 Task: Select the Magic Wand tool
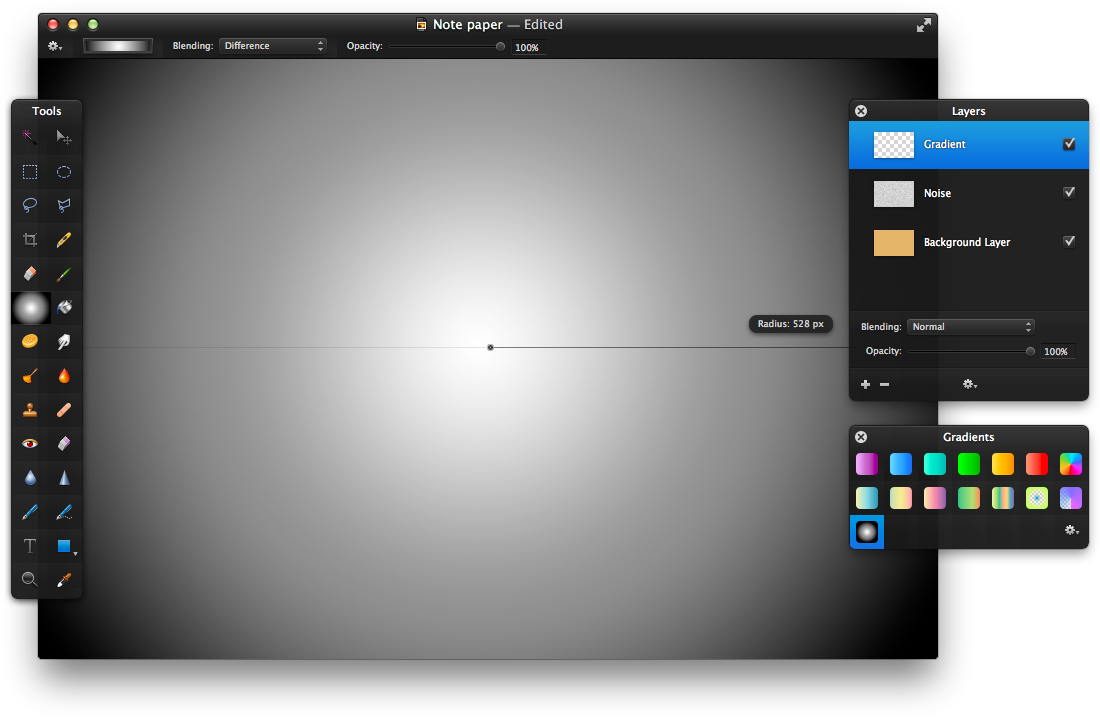coord(30,138)
